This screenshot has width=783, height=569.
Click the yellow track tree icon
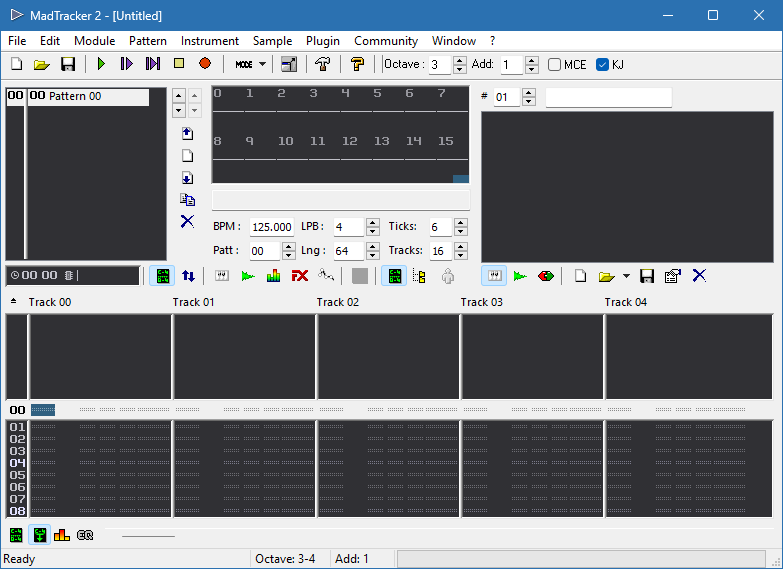click(x=419, y=276)
